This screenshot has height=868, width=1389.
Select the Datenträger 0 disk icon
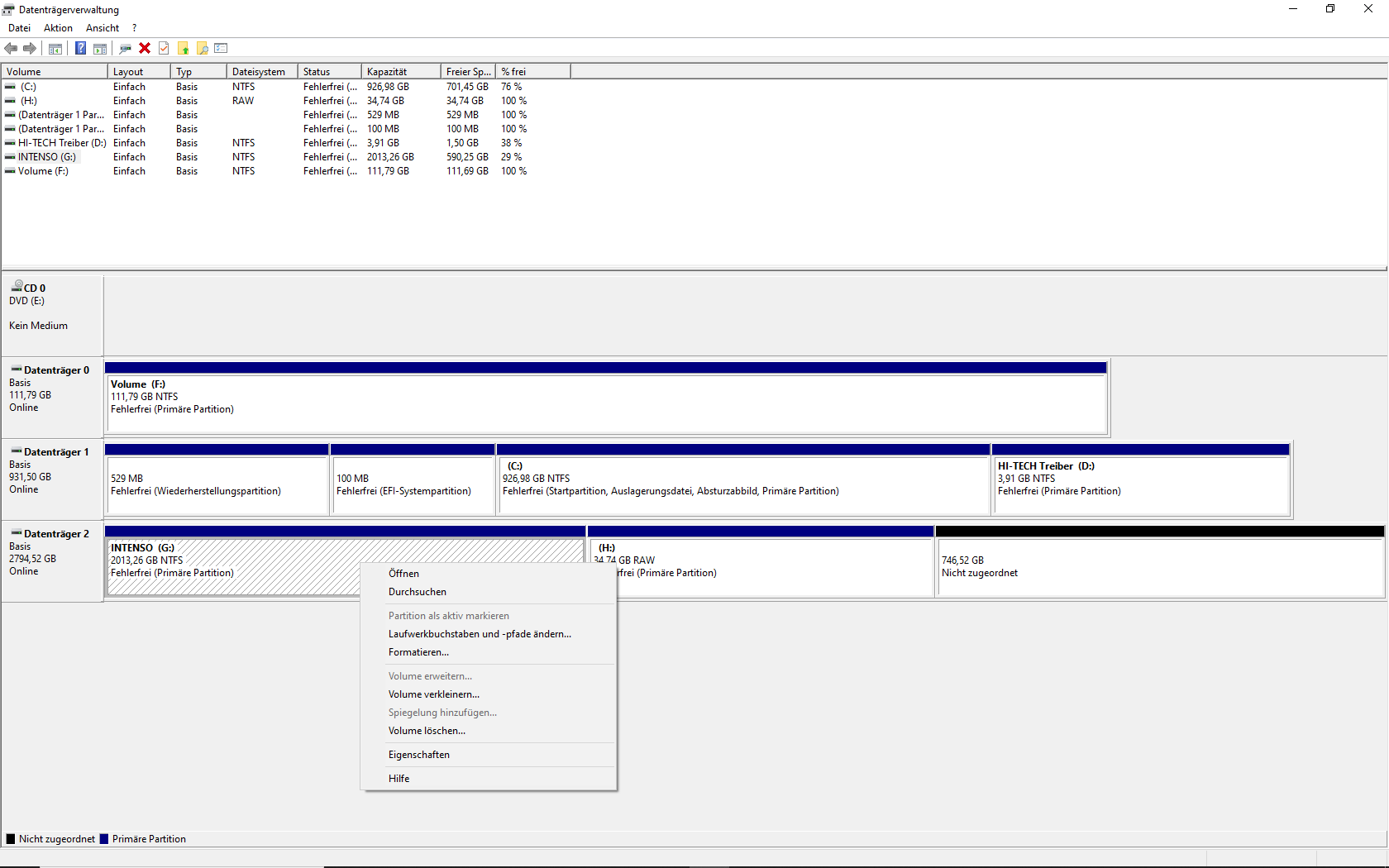[17, 369]
